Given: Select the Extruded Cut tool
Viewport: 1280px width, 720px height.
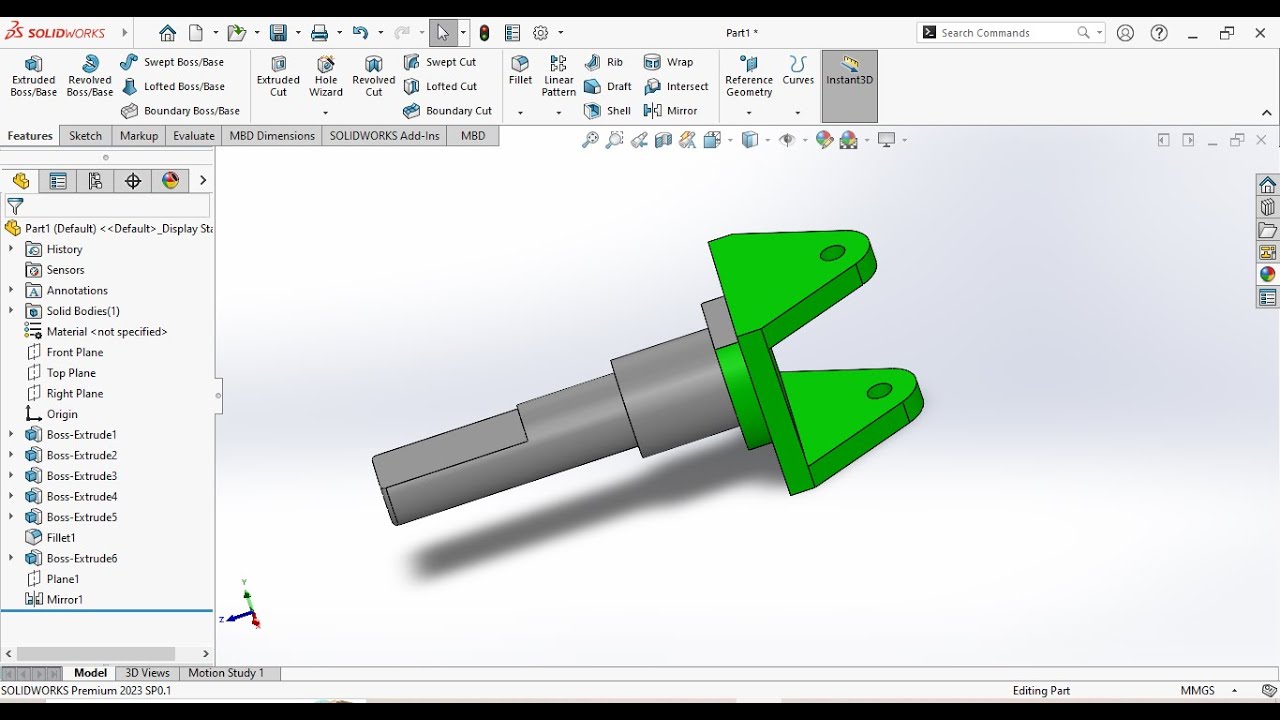Looking at the screenshot, I should [278, 77].
